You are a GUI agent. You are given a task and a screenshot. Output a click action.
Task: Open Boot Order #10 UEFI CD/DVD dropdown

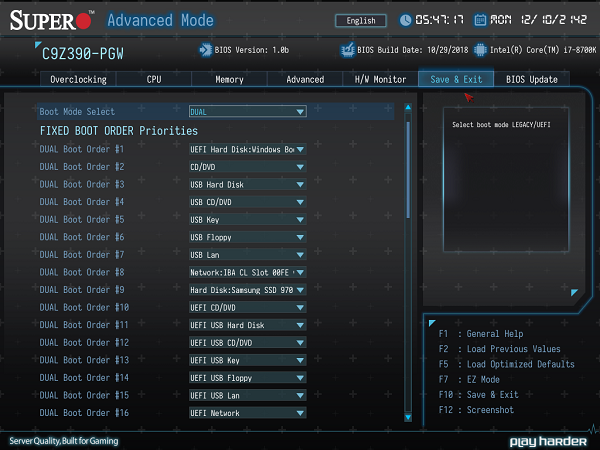(x=248, y=308)
